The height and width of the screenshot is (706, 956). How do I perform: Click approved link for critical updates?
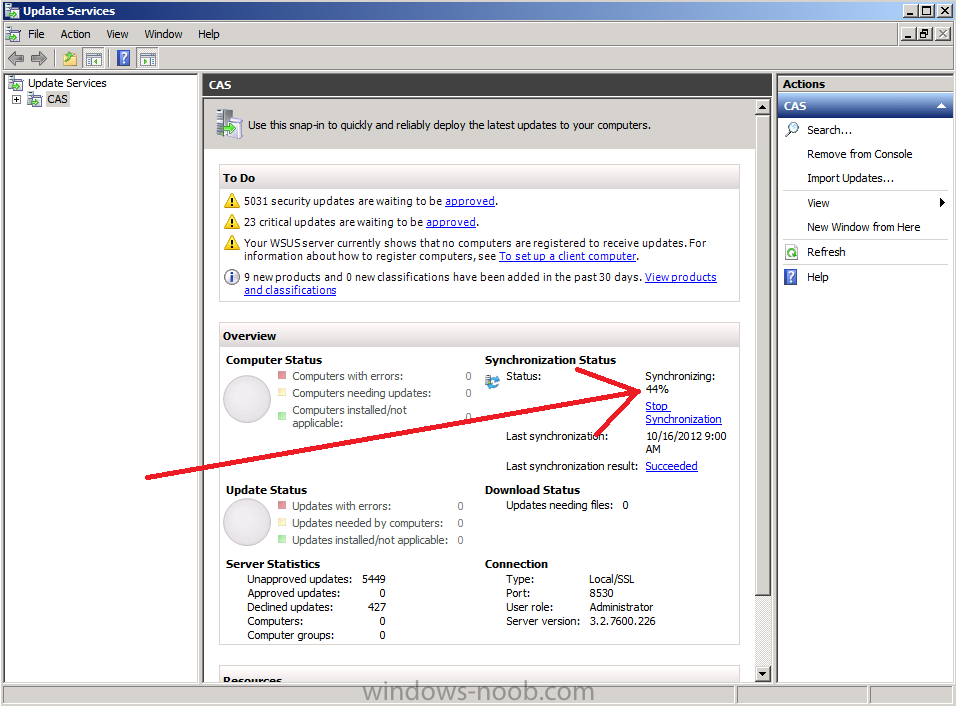(x=451, y=222)
